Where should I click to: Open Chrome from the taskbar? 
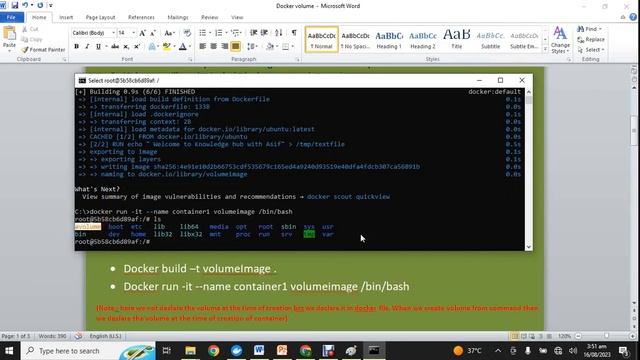[x=213, y=351]
